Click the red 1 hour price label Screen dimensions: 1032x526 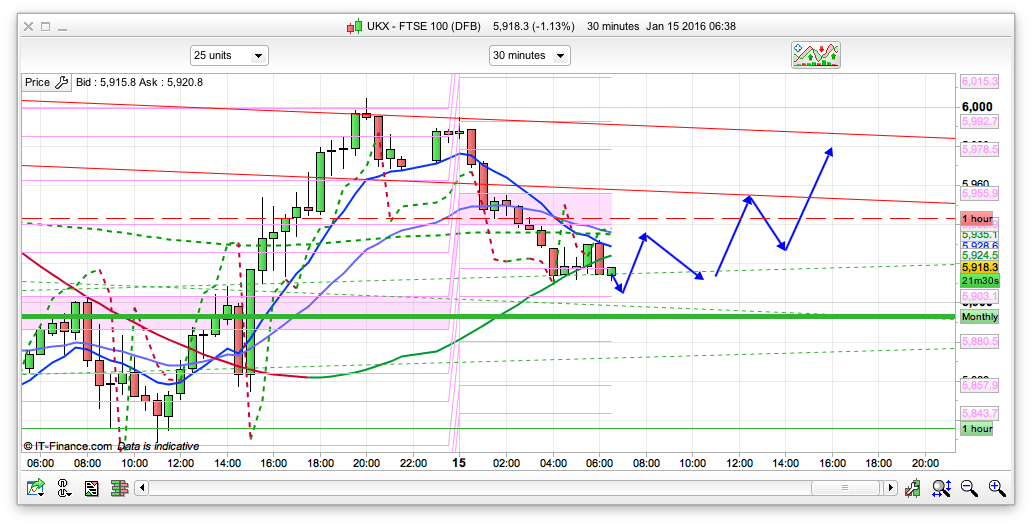pos(977,218)
